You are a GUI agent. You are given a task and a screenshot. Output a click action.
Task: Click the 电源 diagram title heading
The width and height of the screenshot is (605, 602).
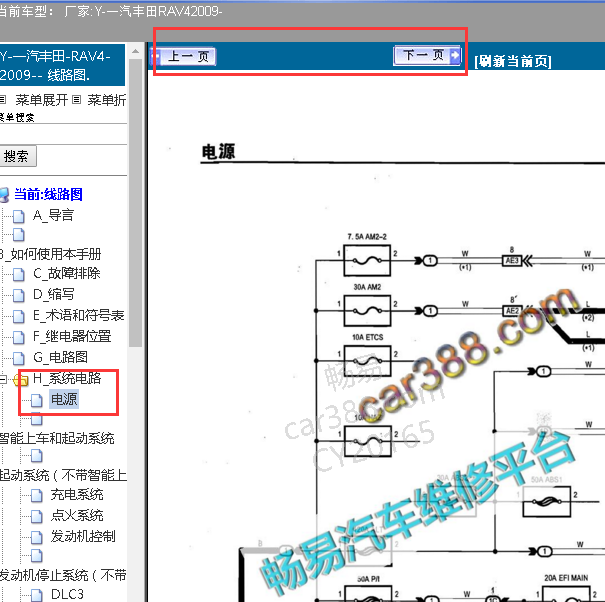218,152
